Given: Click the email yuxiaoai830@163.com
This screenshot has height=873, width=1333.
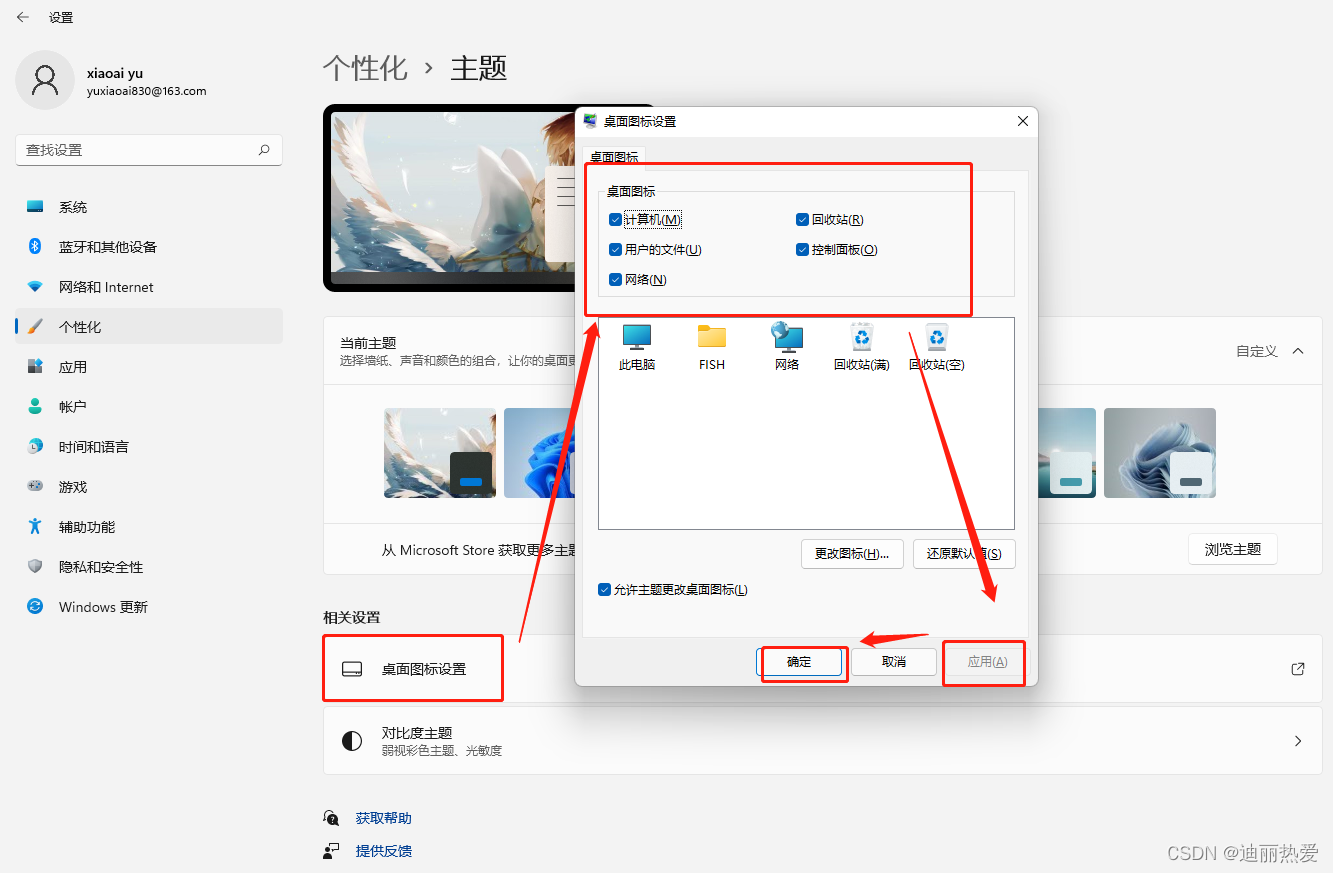Looking at the screenshot, I should [x=146, y=91].
